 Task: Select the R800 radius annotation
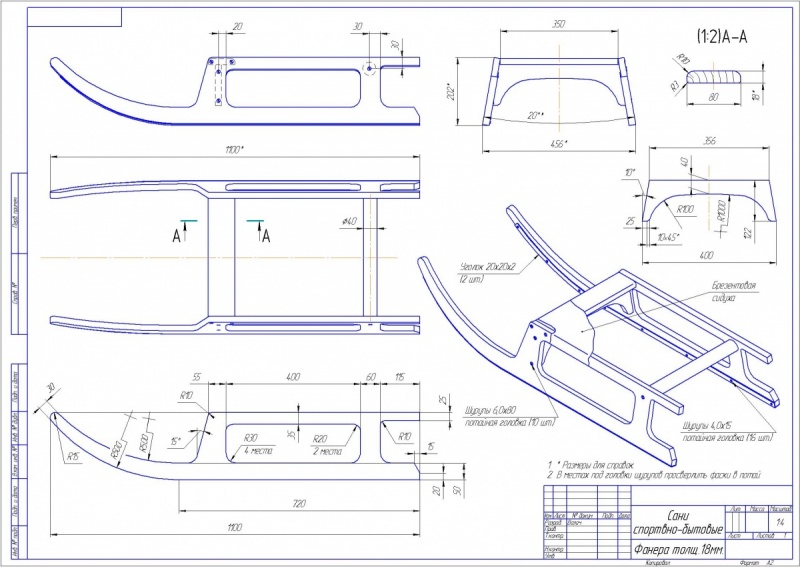pos(117,451)
